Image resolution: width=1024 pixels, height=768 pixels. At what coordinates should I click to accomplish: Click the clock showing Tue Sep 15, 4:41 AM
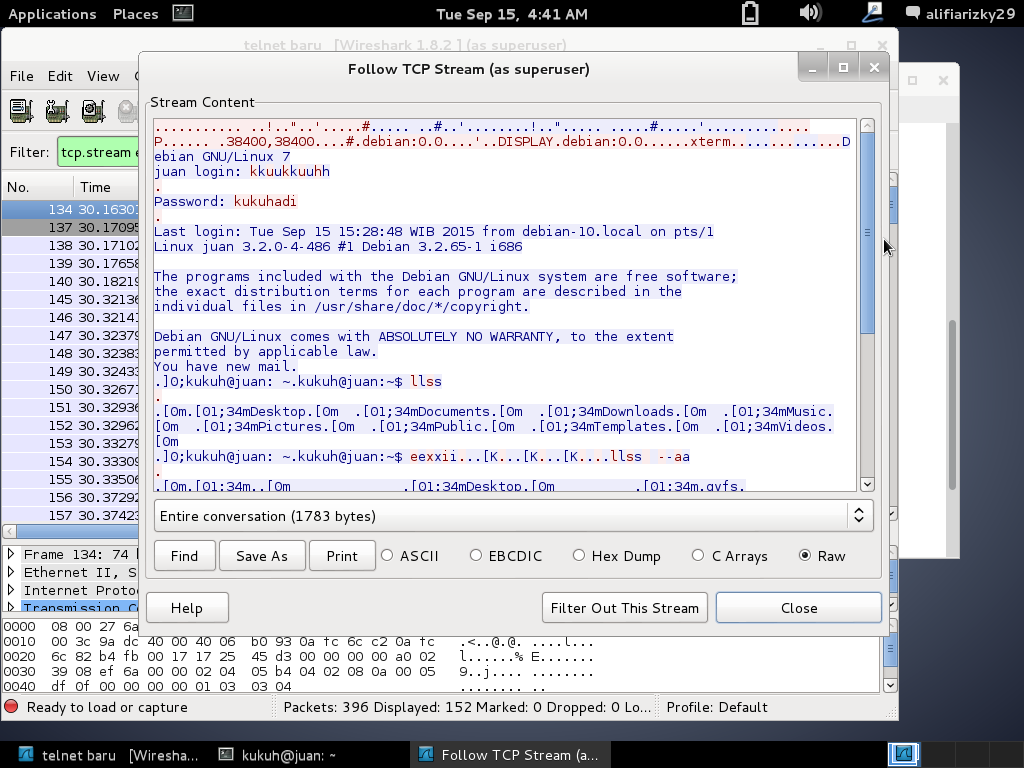[511, 14]
